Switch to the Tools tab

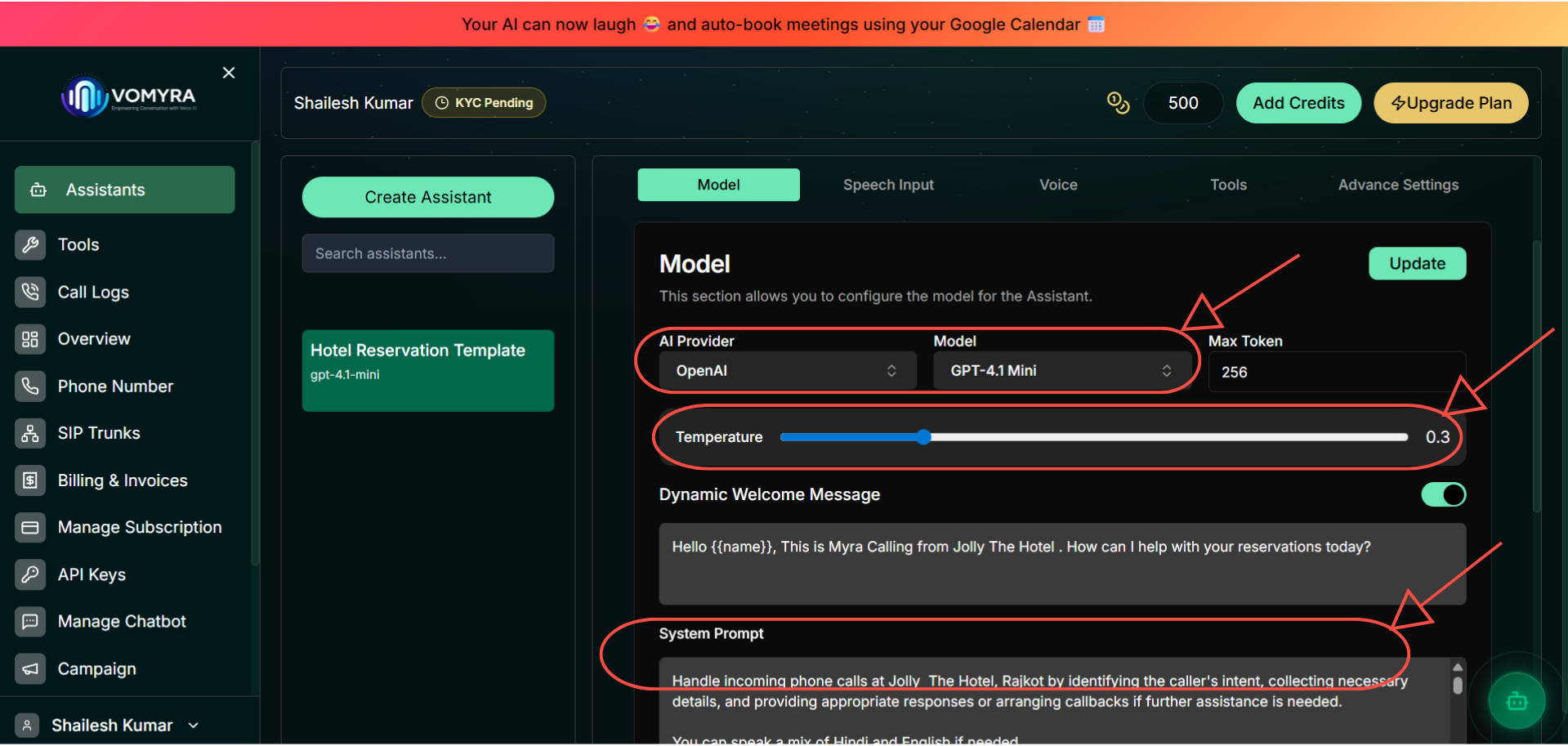1228,185
